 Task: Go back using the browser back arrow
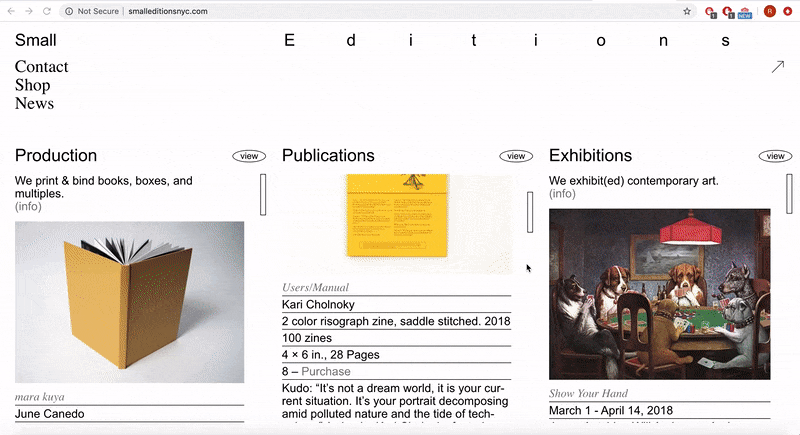[11, 11]
